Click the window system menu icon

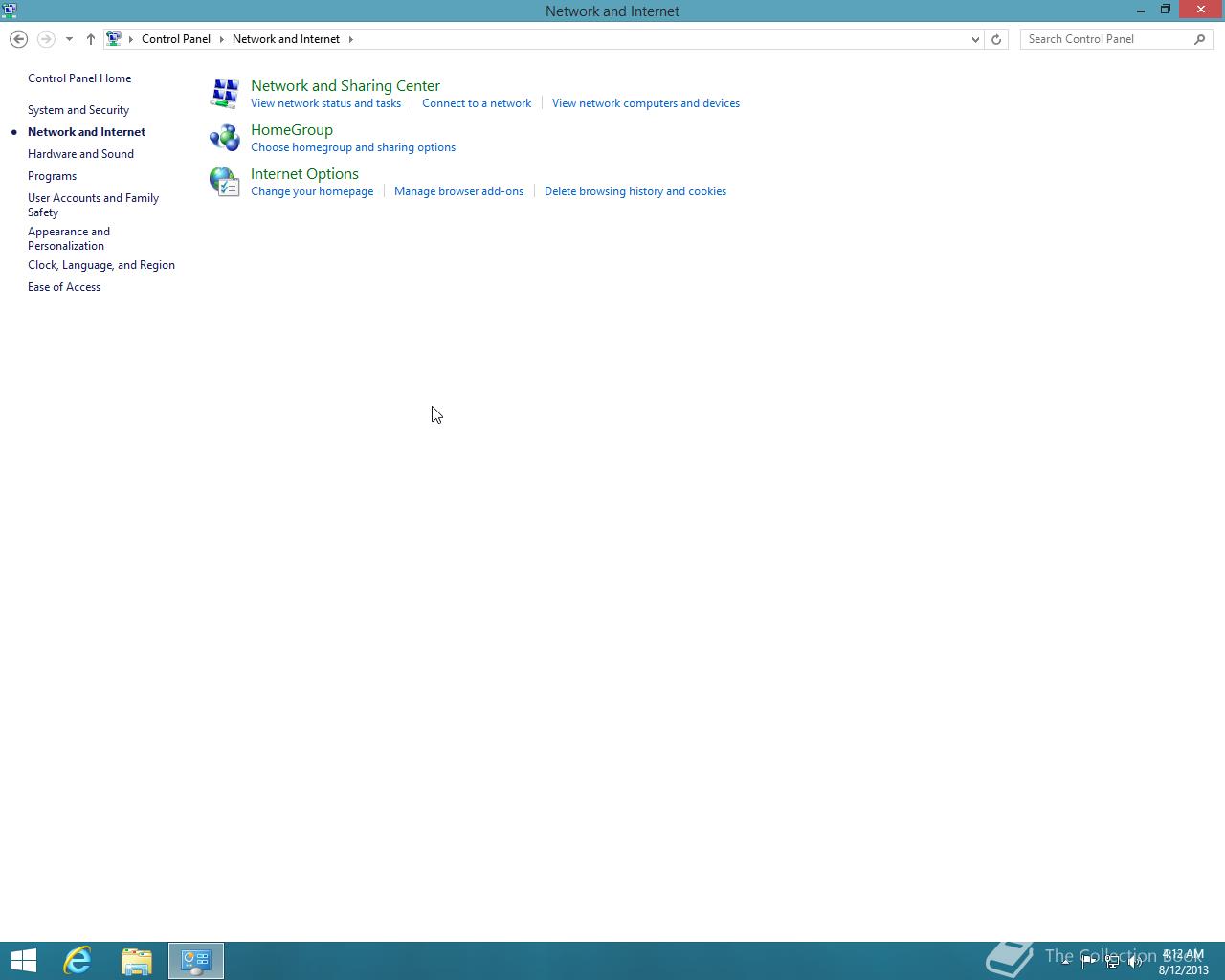(x=10, y=11)
